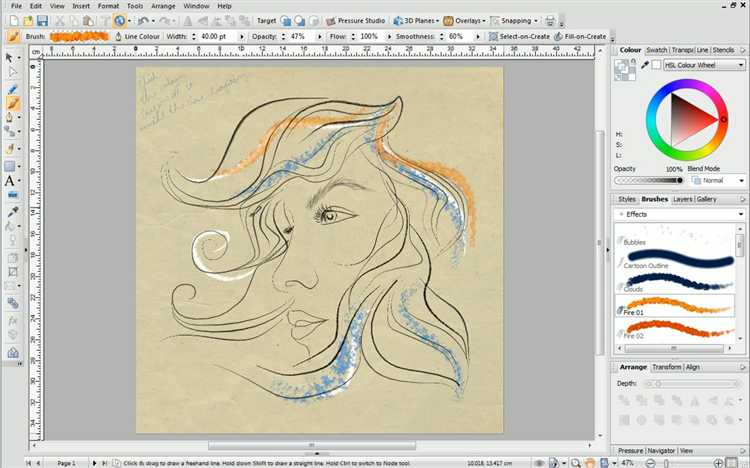Screen dimensions: 750x468
Task: Toggle the Select-on-Create option
Action: tap(519, 37)
